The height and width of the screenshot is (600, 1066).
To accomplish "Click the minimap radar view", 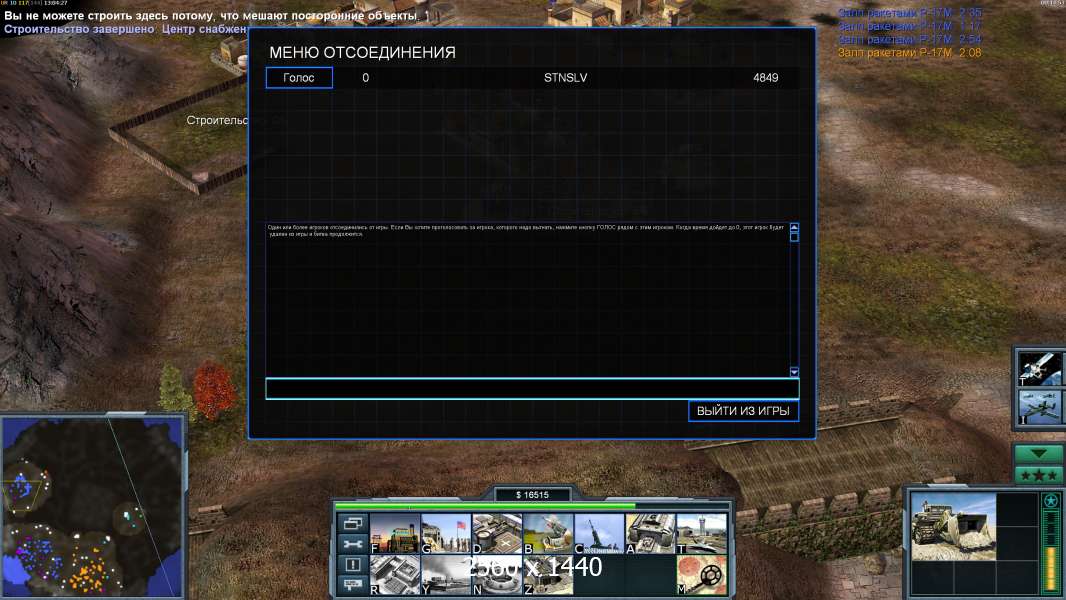I will pyautogui.click(x=92, y=506).
